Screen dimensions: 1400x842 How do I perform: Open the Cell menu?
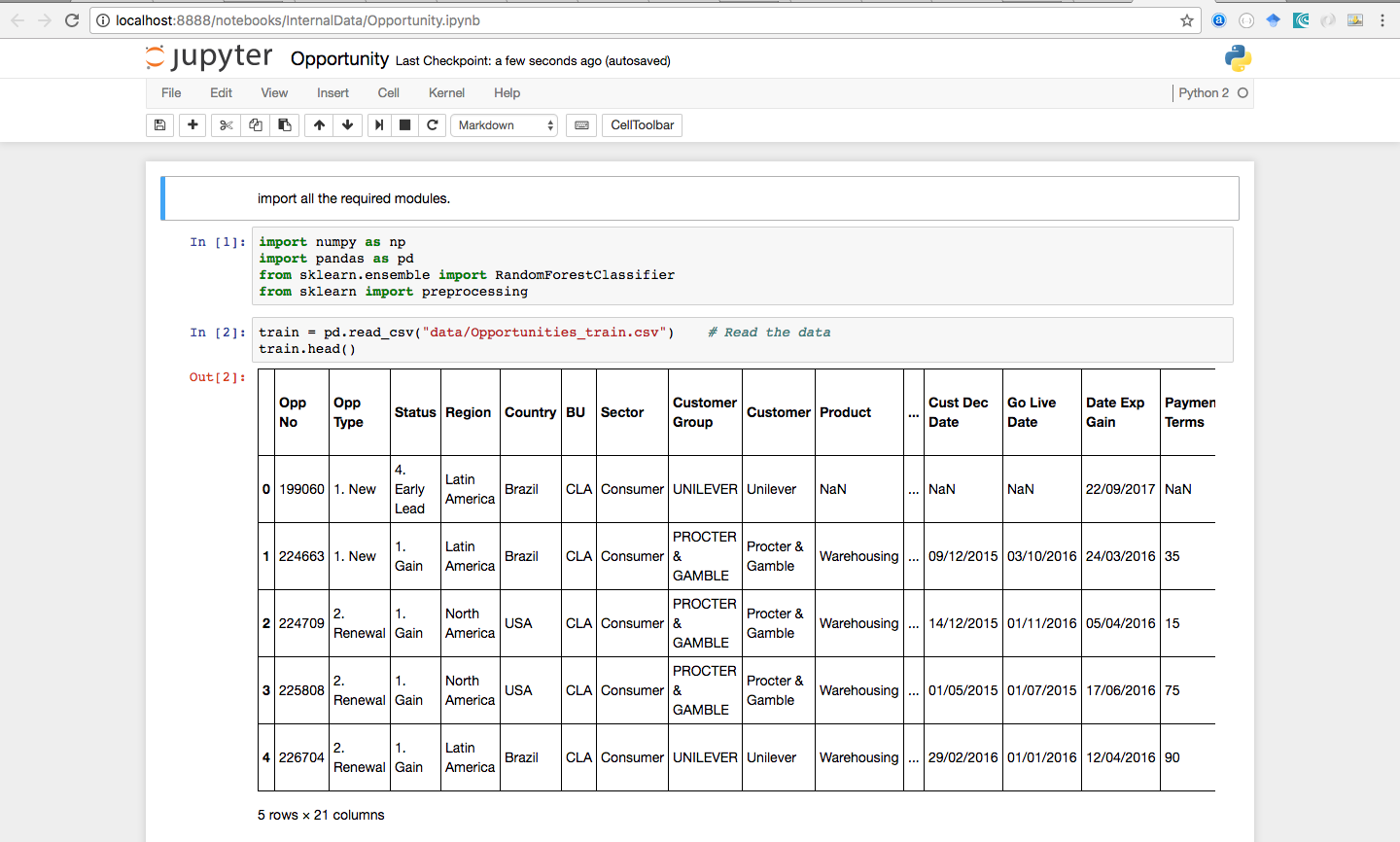pyautogui.click(x=389, y=93)
